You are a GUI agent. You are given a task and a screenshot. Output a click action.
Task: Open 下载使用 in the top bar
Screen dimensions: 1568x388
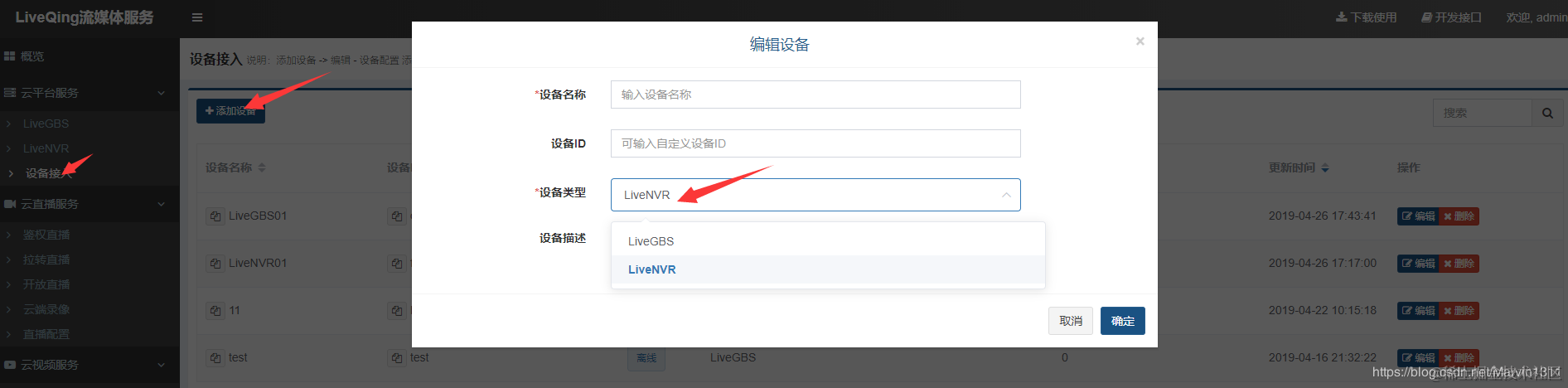coord(1367,17)
